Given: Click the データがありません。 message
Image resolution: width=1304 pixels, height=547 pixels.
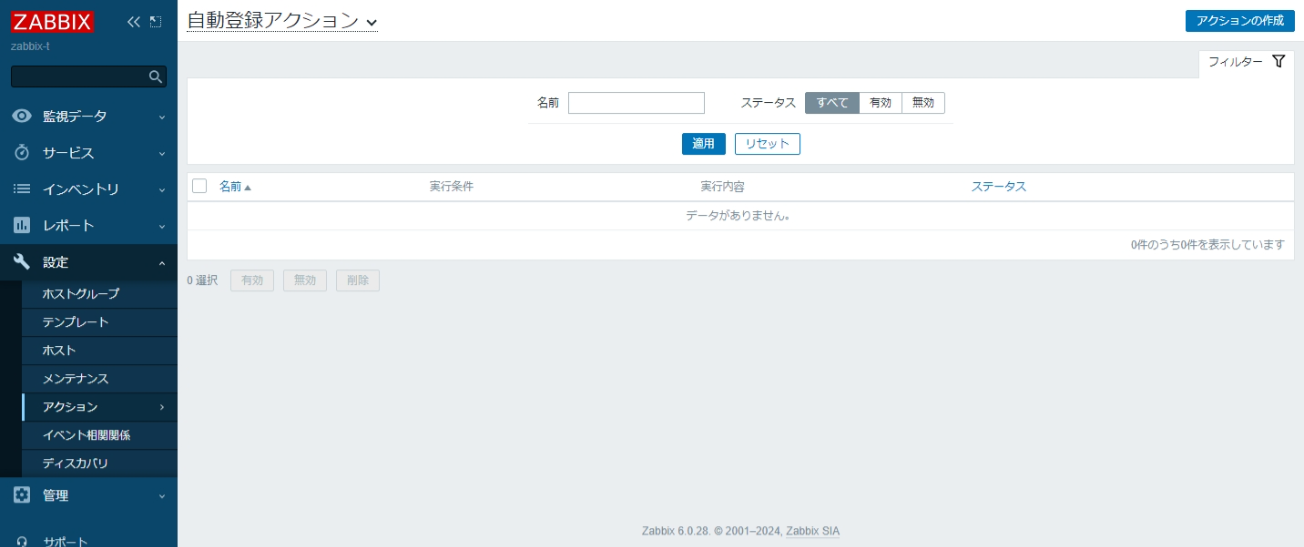Looking at the screenshot, I should [x=738, y=216].
